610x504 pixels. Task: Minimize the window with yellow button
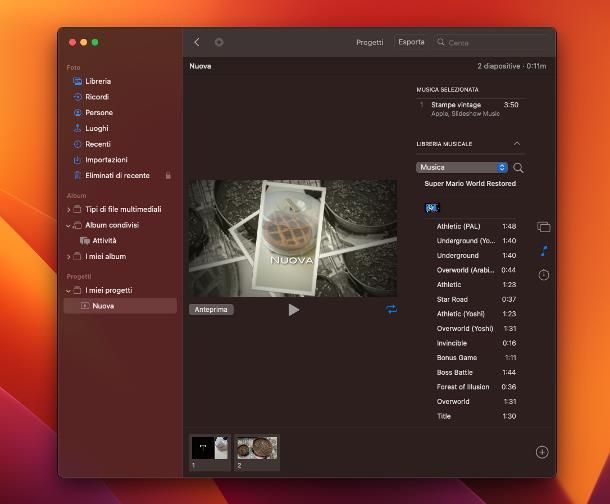point(84,42)
